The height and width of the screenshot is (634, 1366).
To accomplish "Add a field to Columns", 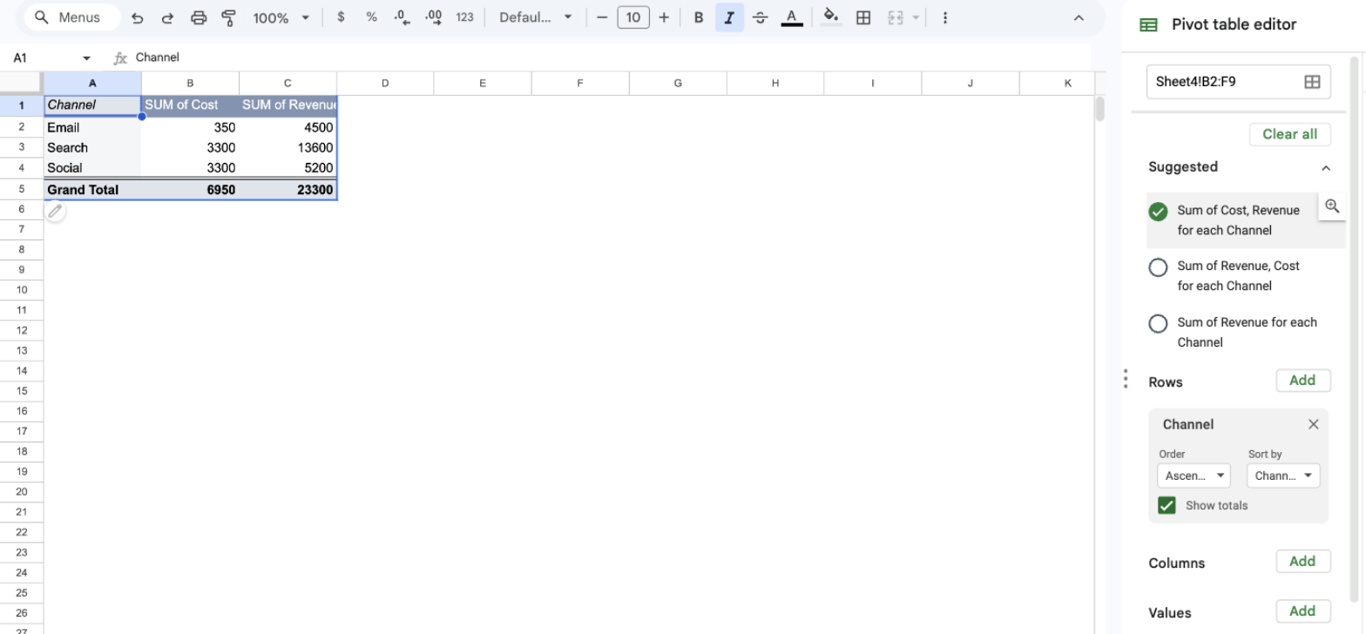I will pos(1303,561).
